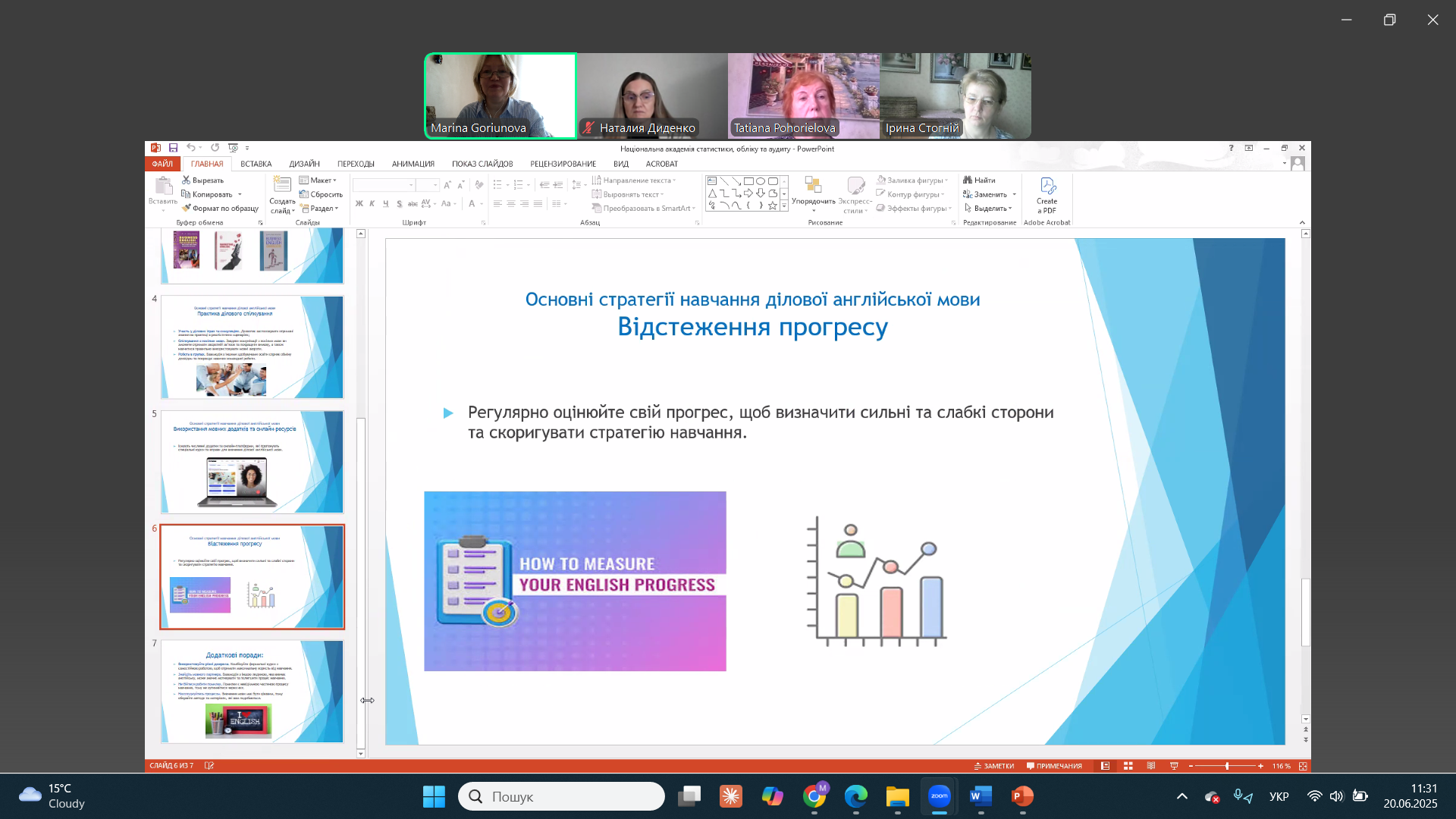This screenshot has width=1456, height=819.
Task: Click the Arrange (Упорядочить) button
Action: tap(813, 193)
